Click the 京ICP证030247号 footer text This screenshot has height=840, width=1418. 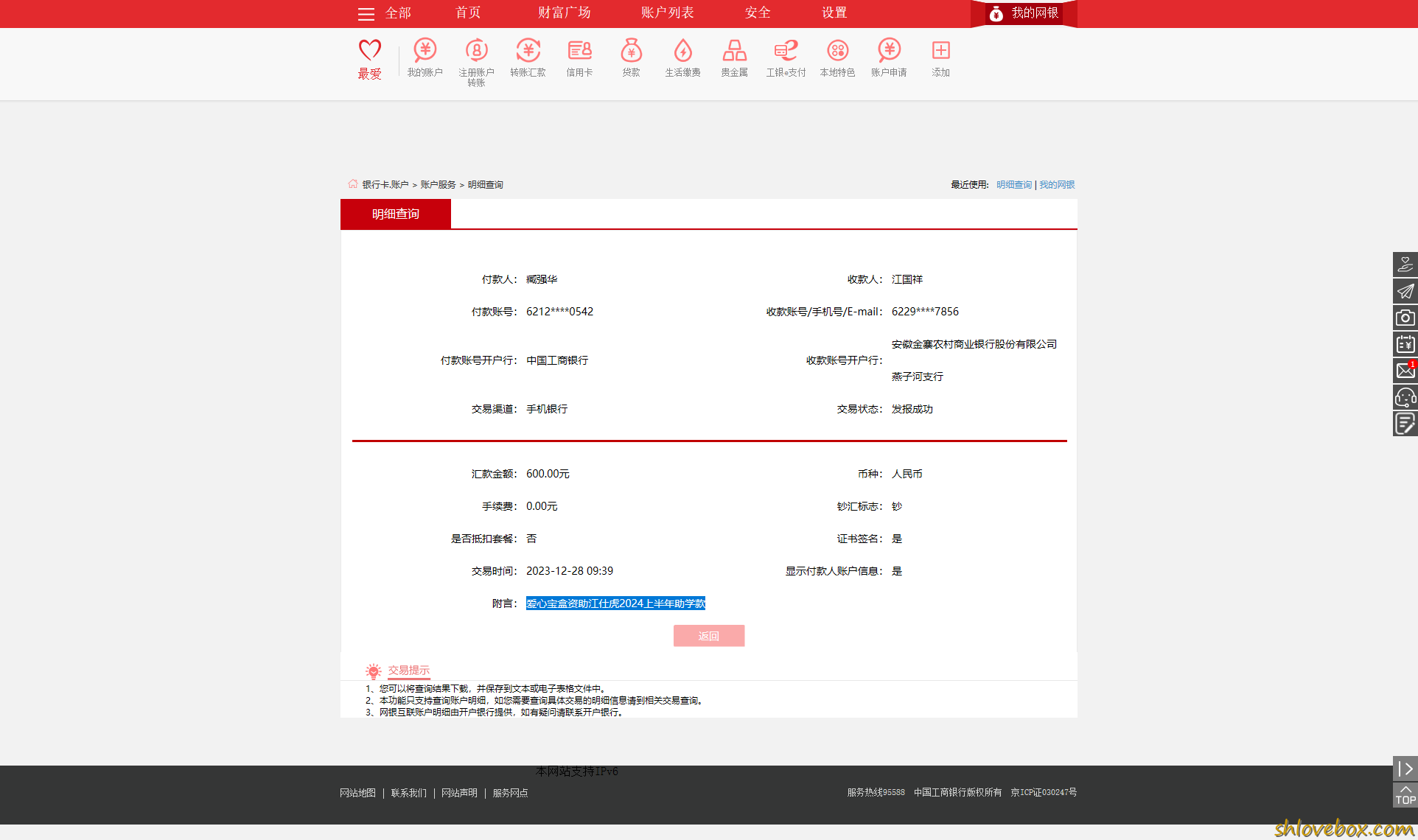1044,792
